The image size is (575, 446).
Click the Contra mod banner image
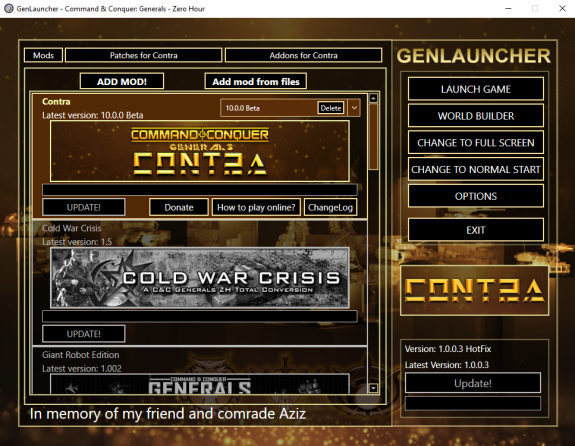coord(200,151)
